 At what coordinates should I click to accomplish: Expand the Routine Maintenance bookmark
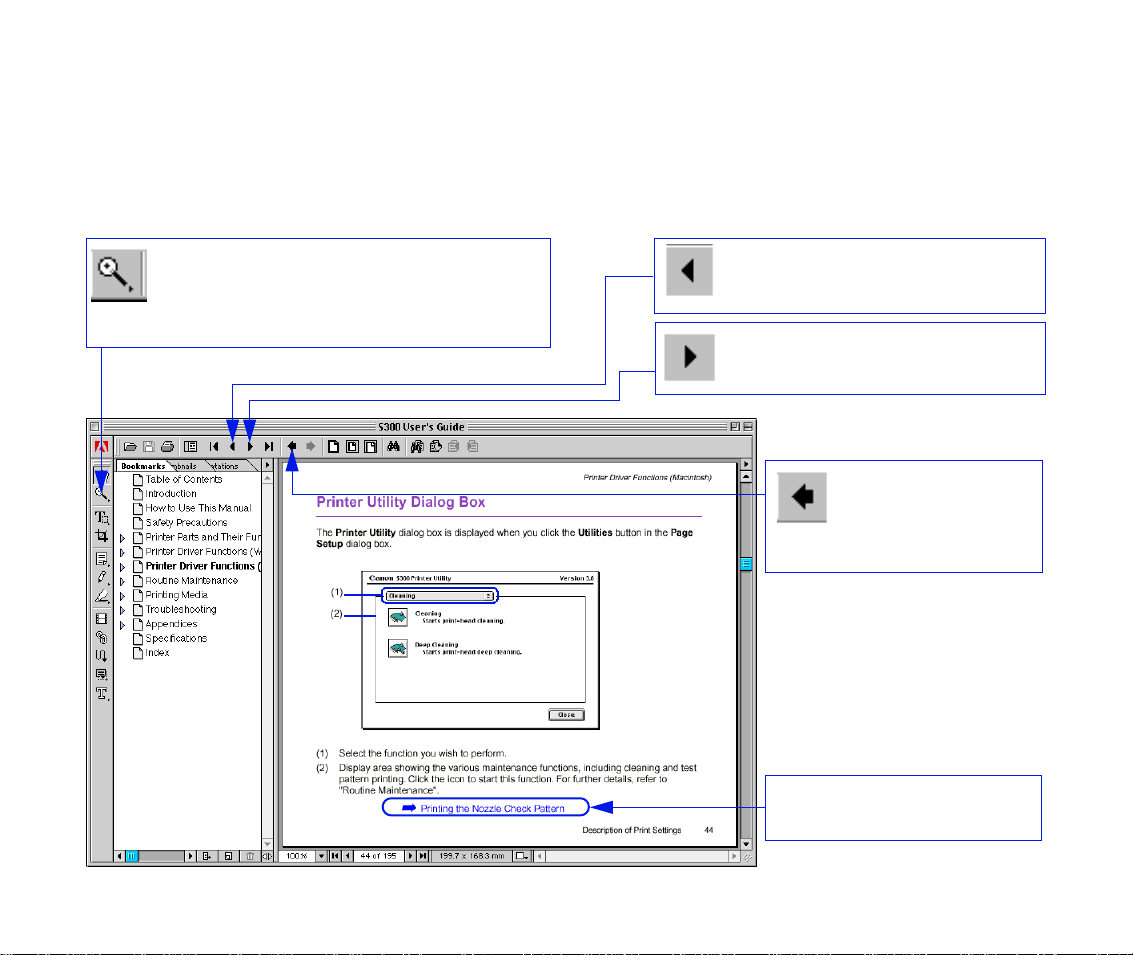(x=122, y=582)
